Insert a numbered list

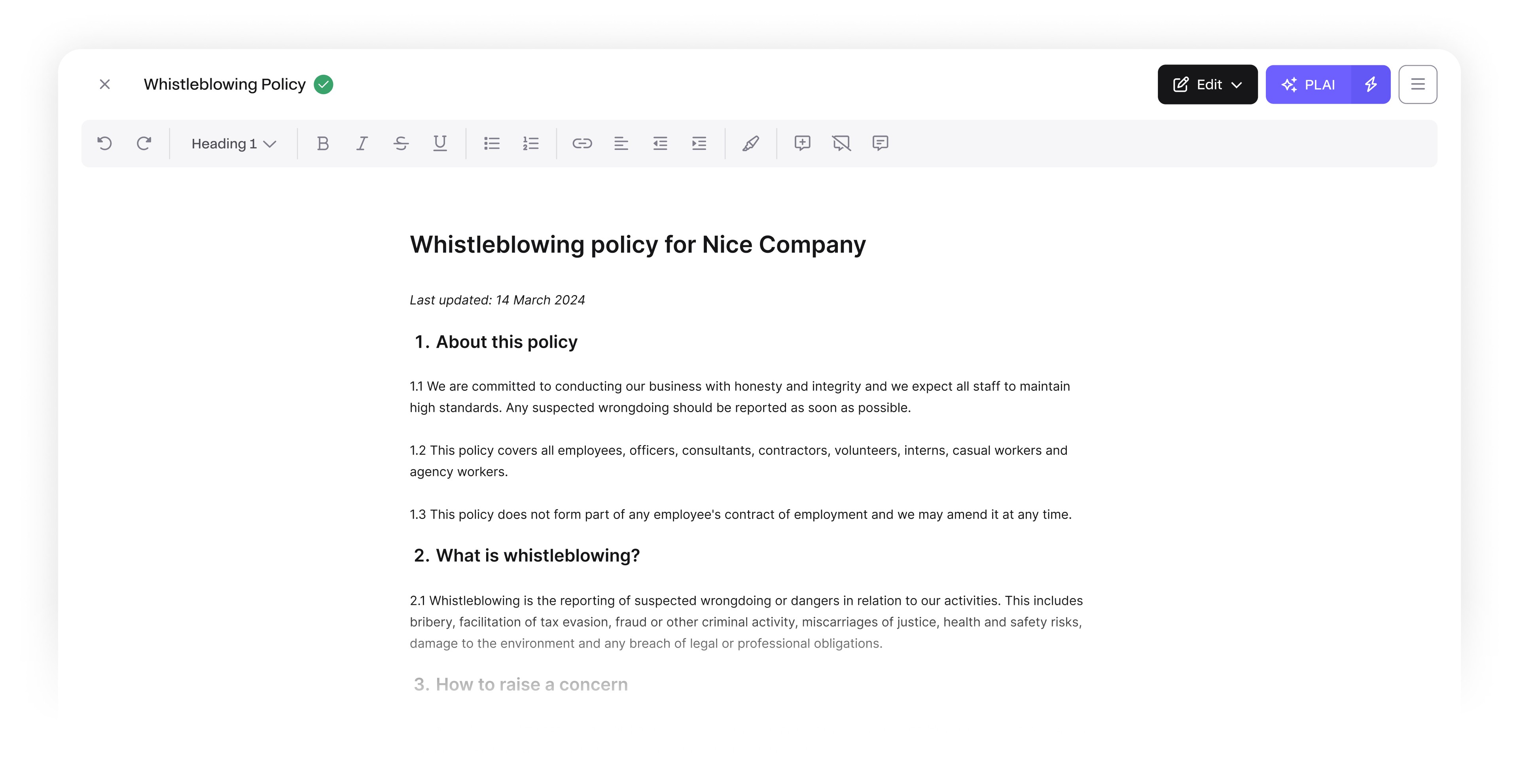click(531, 143)
